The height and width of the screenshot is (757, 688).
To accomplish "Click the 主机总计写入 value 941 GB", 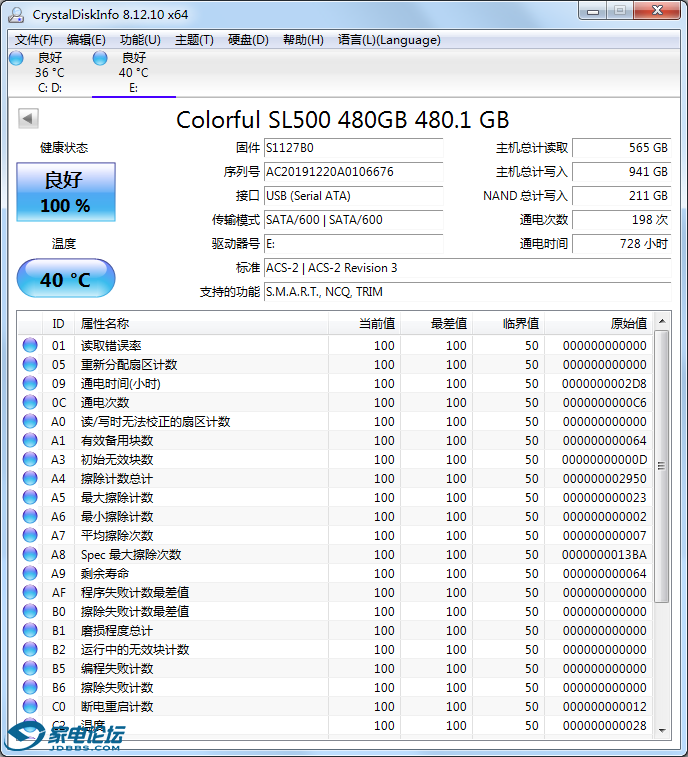I will (x=622, y=172).
